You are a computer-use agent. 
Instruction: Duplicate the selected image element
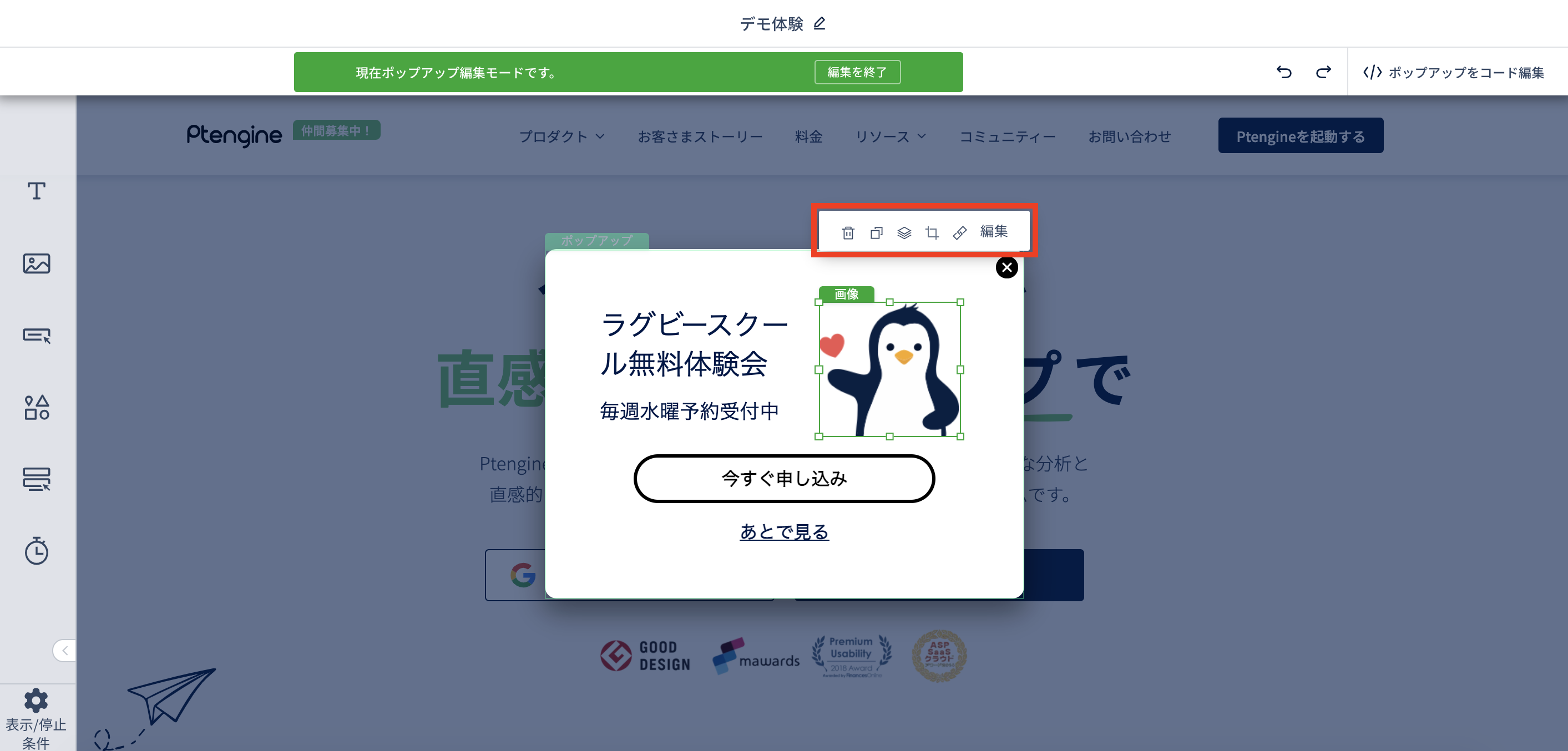[x=876, y=232]
